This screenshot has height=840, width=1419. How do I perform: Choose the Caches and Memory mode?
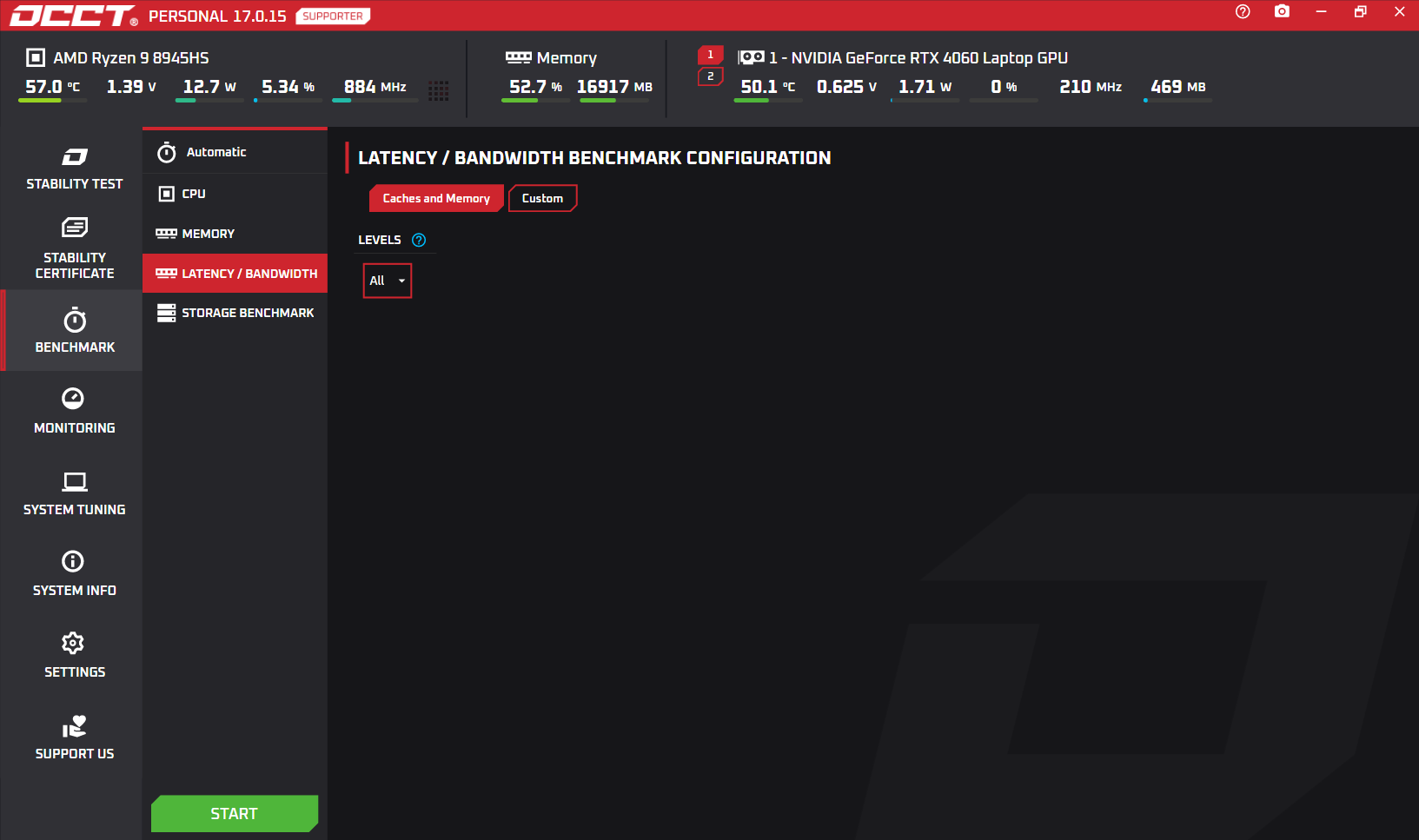pyautogui.click(x=436, y=198)
